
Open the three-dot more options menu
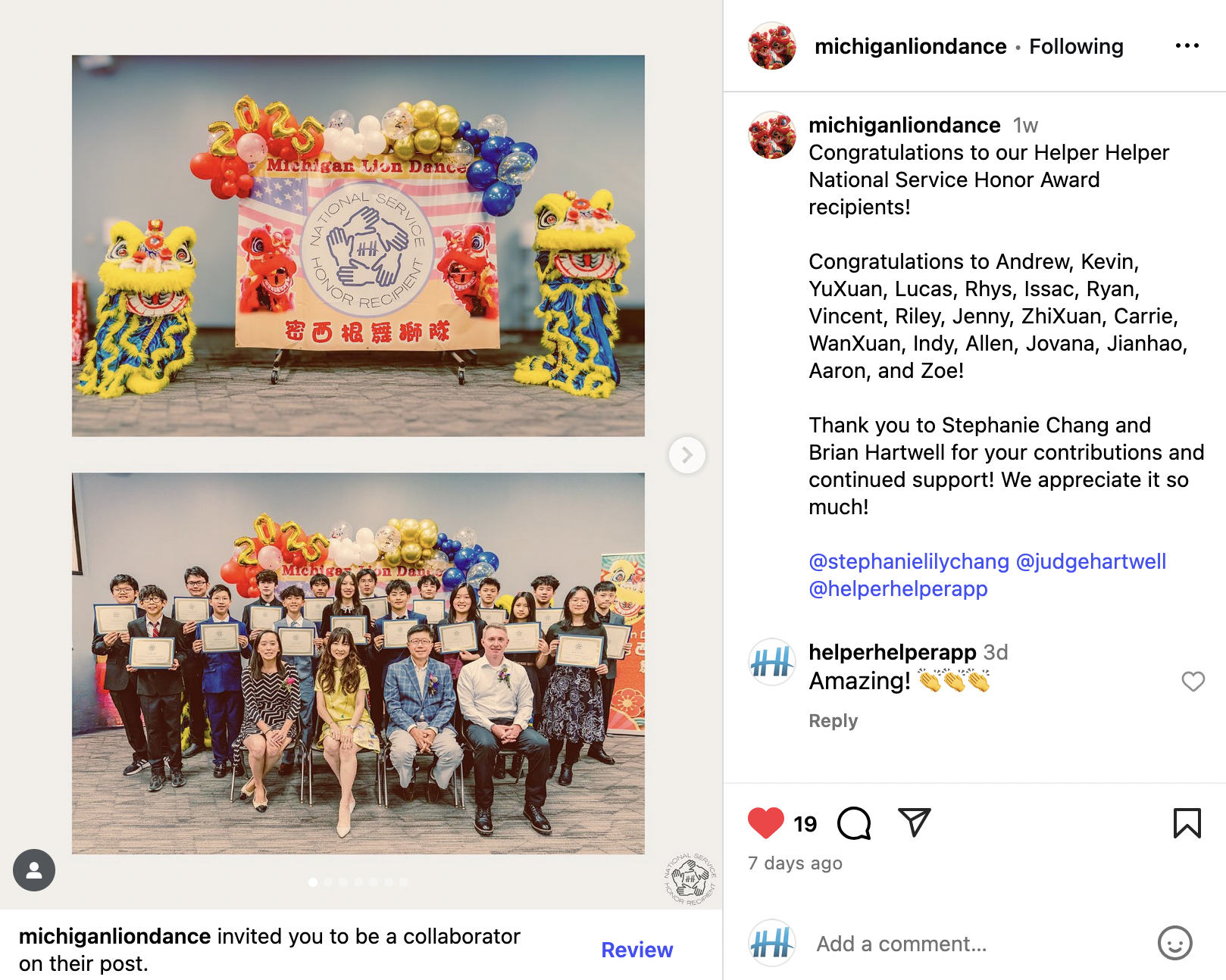(1187, 46)
